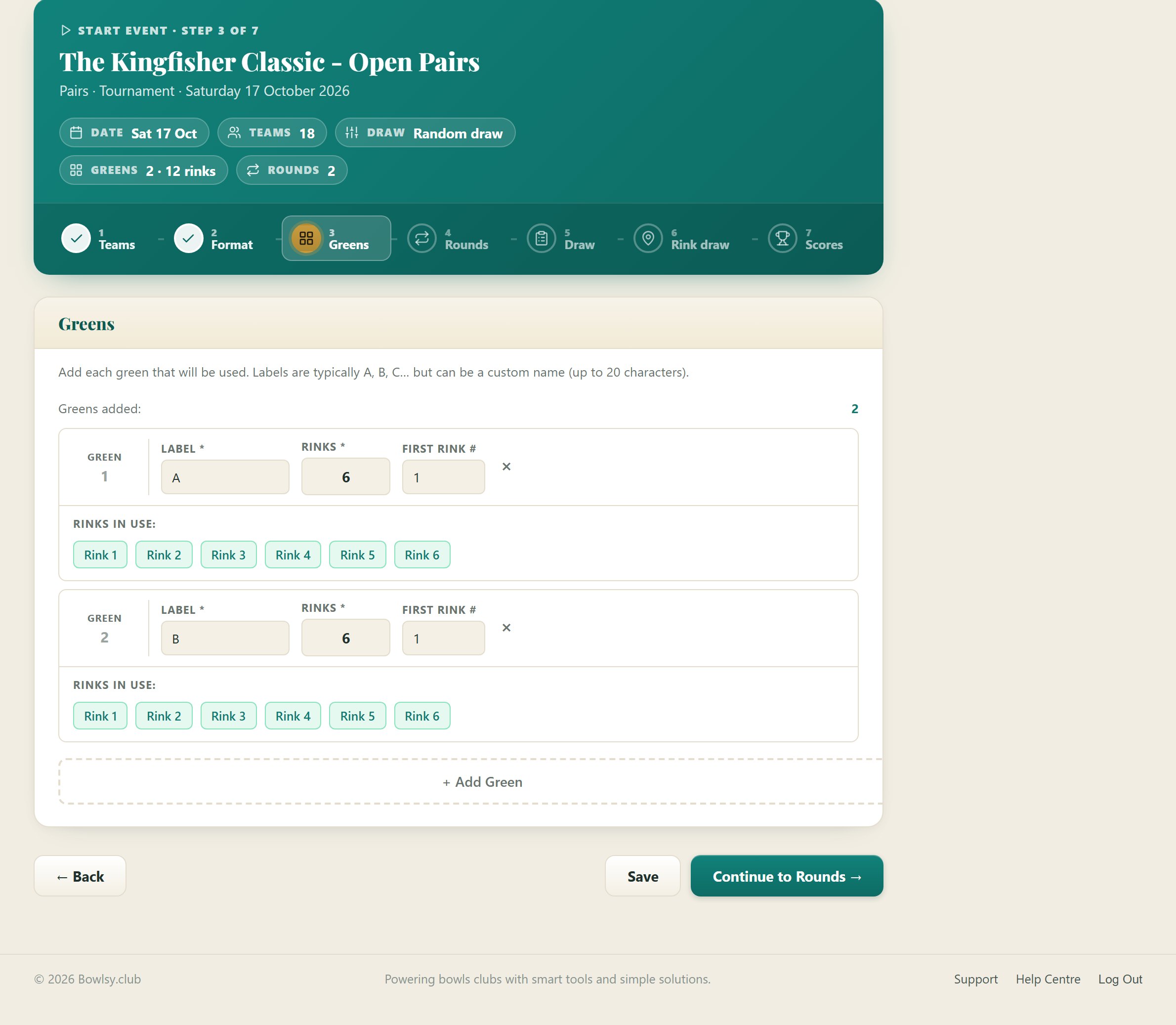Click the Random draw chip
This screenshot has height=1025, width=1176.
pos(425,133)
